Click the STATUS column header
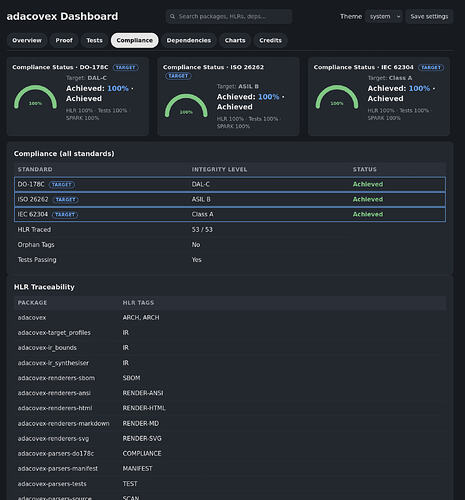This screenshot has height=500, width=465. coord(365,169)
